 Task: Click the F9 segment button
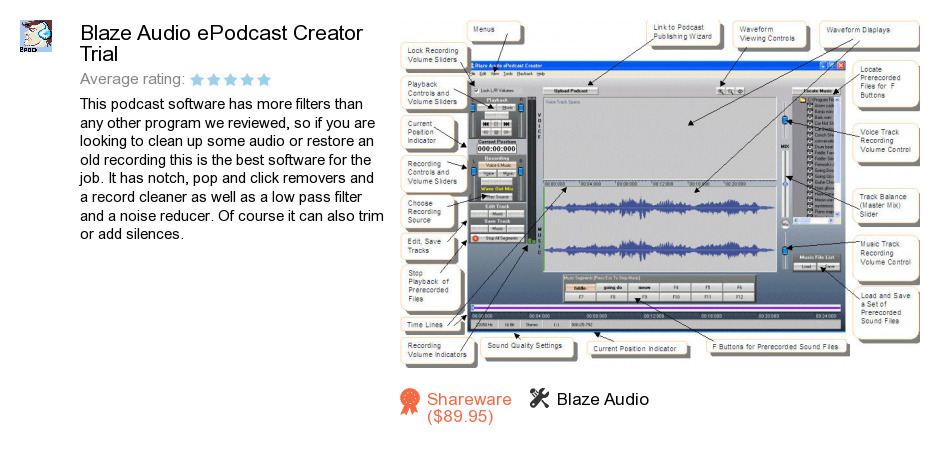tap(644, 297)
